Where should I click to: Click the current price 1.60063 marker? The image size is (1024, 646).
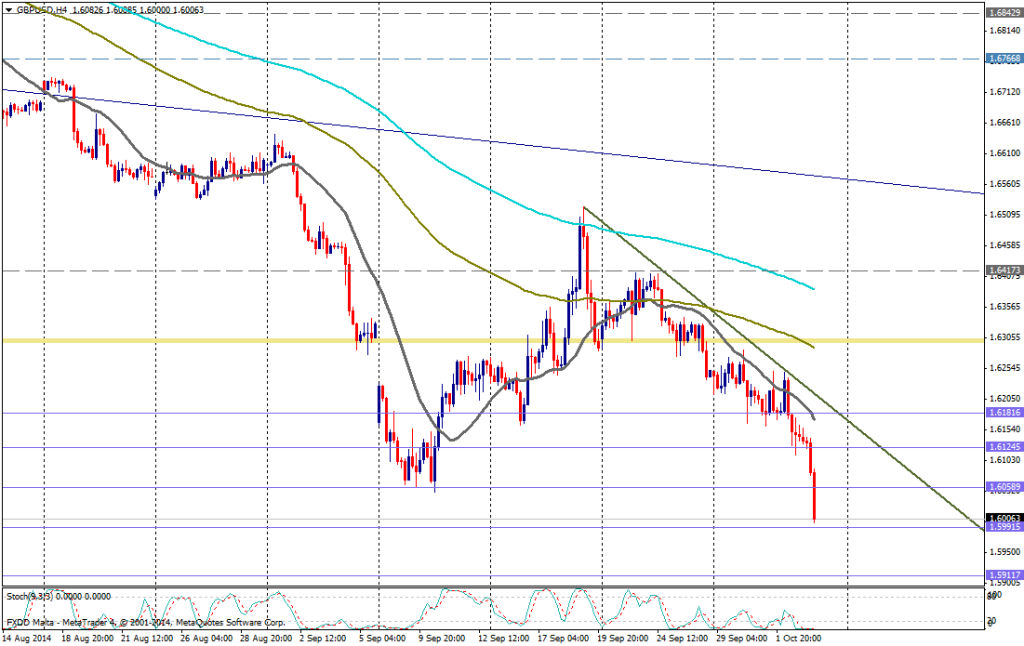point(1002,517)
